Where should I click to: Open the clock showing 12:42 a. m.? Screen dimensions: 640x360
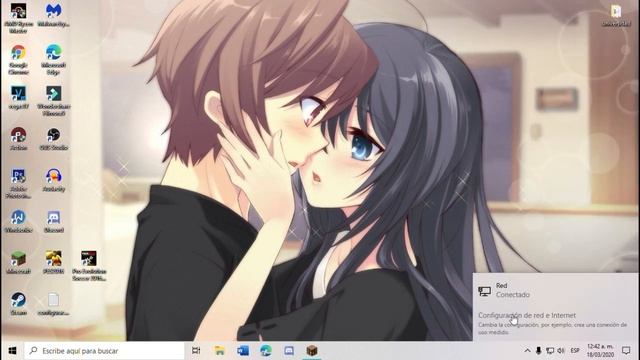coord(600,351)
